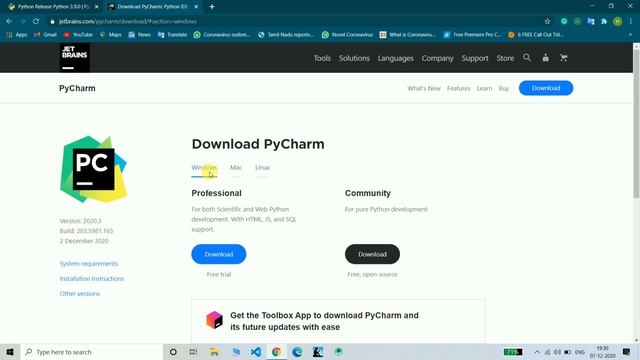Open the Translate bookmark
This screenshot has height=360, width=640.
click(172, 35)
